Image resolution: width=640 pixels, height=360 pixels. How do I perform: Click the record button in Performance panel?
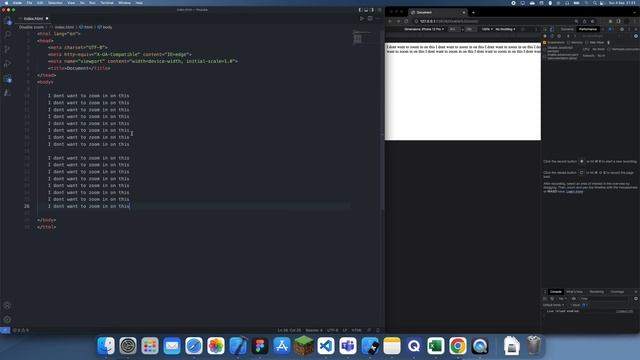(545, 36)
